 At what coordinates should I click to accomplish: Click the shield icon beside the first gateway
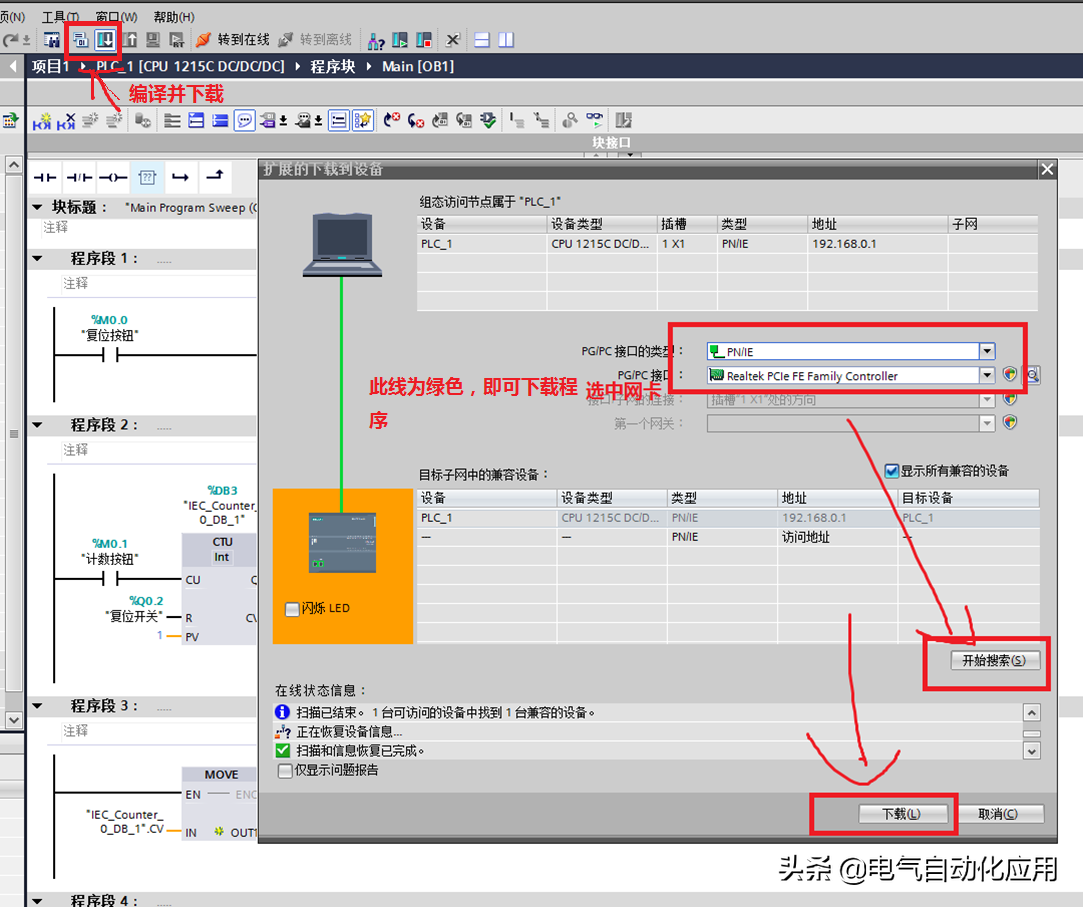click(x=1010, y=422)
